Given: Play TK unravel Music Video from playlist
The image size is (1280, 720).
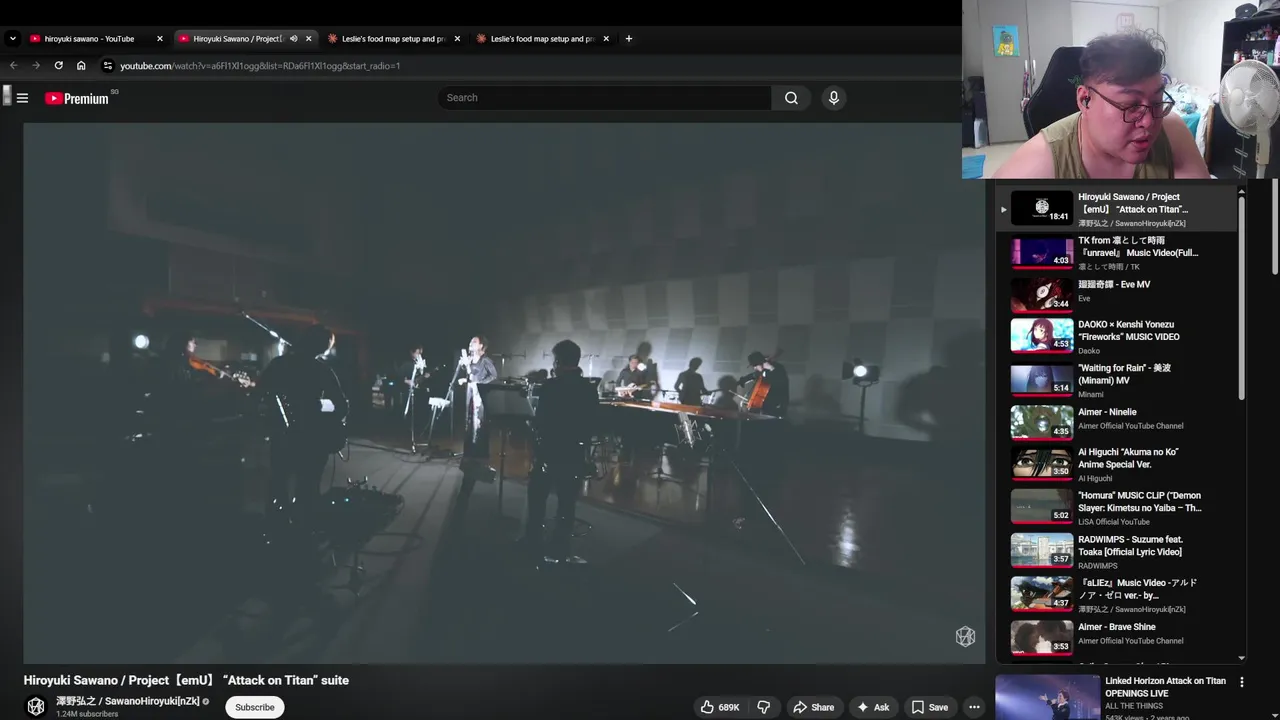Looking at the screenshot, I should tap(1116, 252).
